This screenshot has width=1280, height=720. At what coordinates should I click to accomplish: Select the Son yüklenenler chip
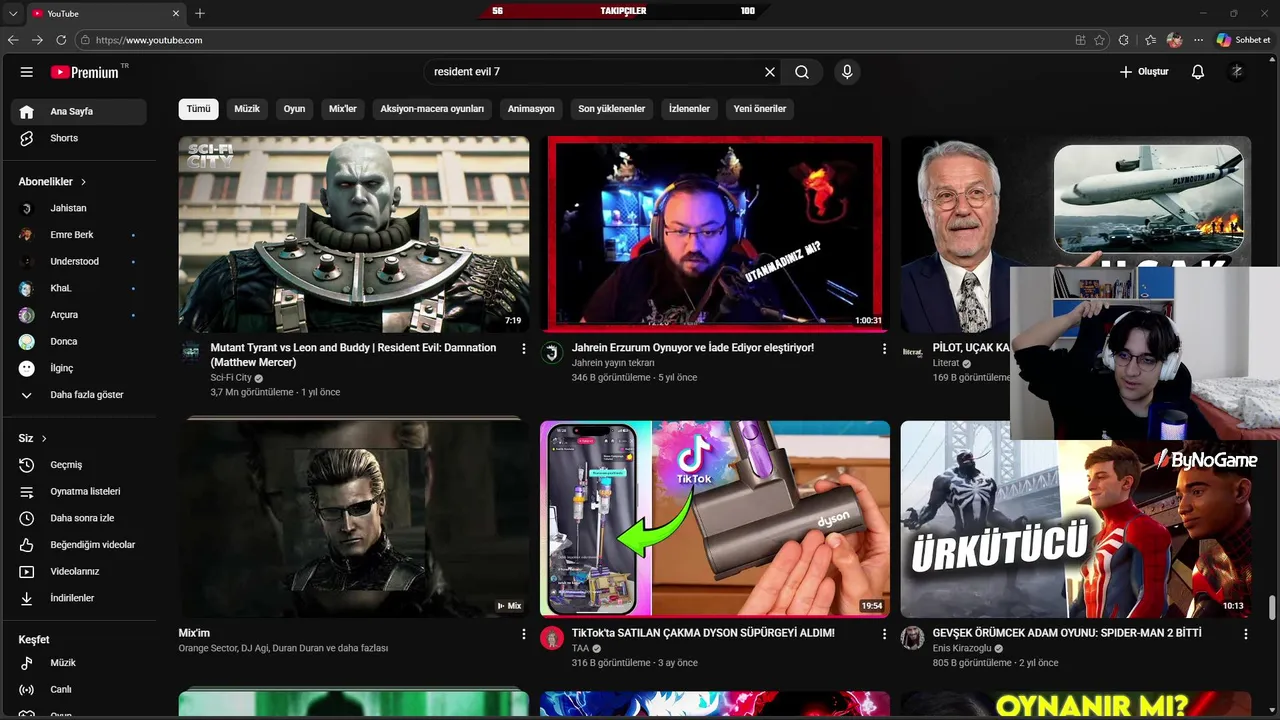(612, 109)
